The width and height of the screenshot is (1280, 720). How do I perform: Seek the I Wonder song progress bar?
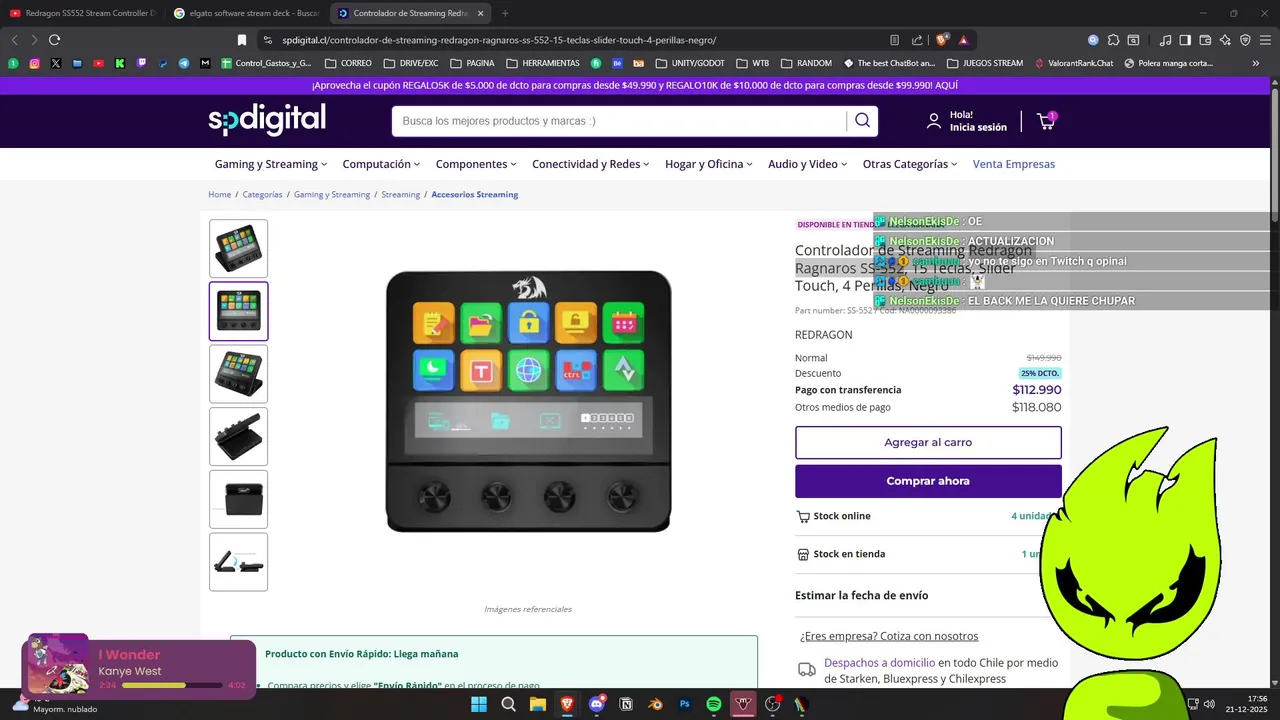[172, 686]
